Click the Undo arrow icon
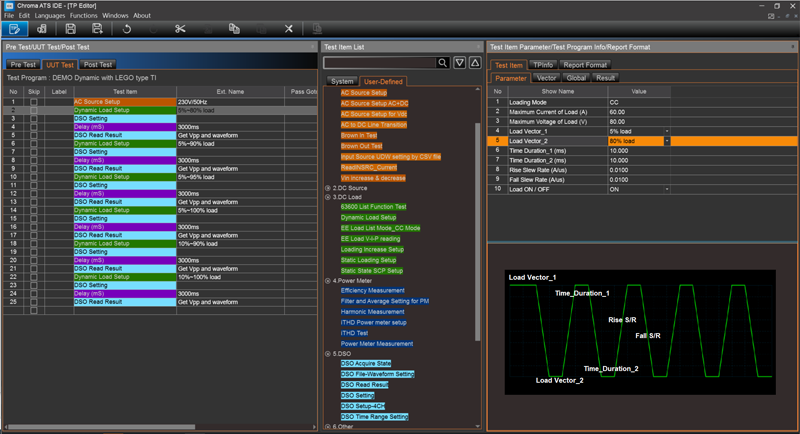The height and width of the screenshot is (434, 800). [x=126, y=30]
